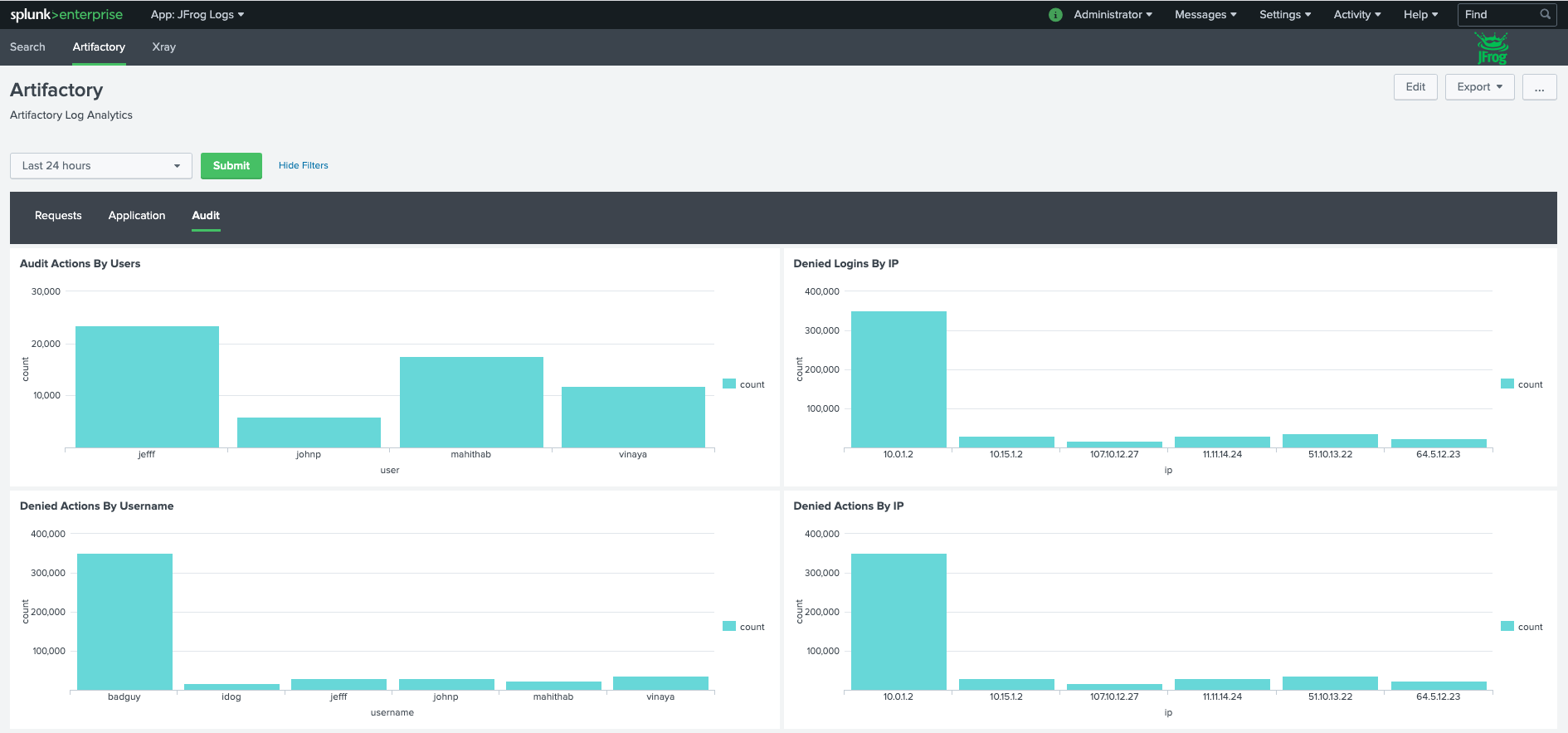The image size is (1568, 733).
Task: Click the 64.5.12.23 label in Denied Actions By IP
Action: [1439, 697]
